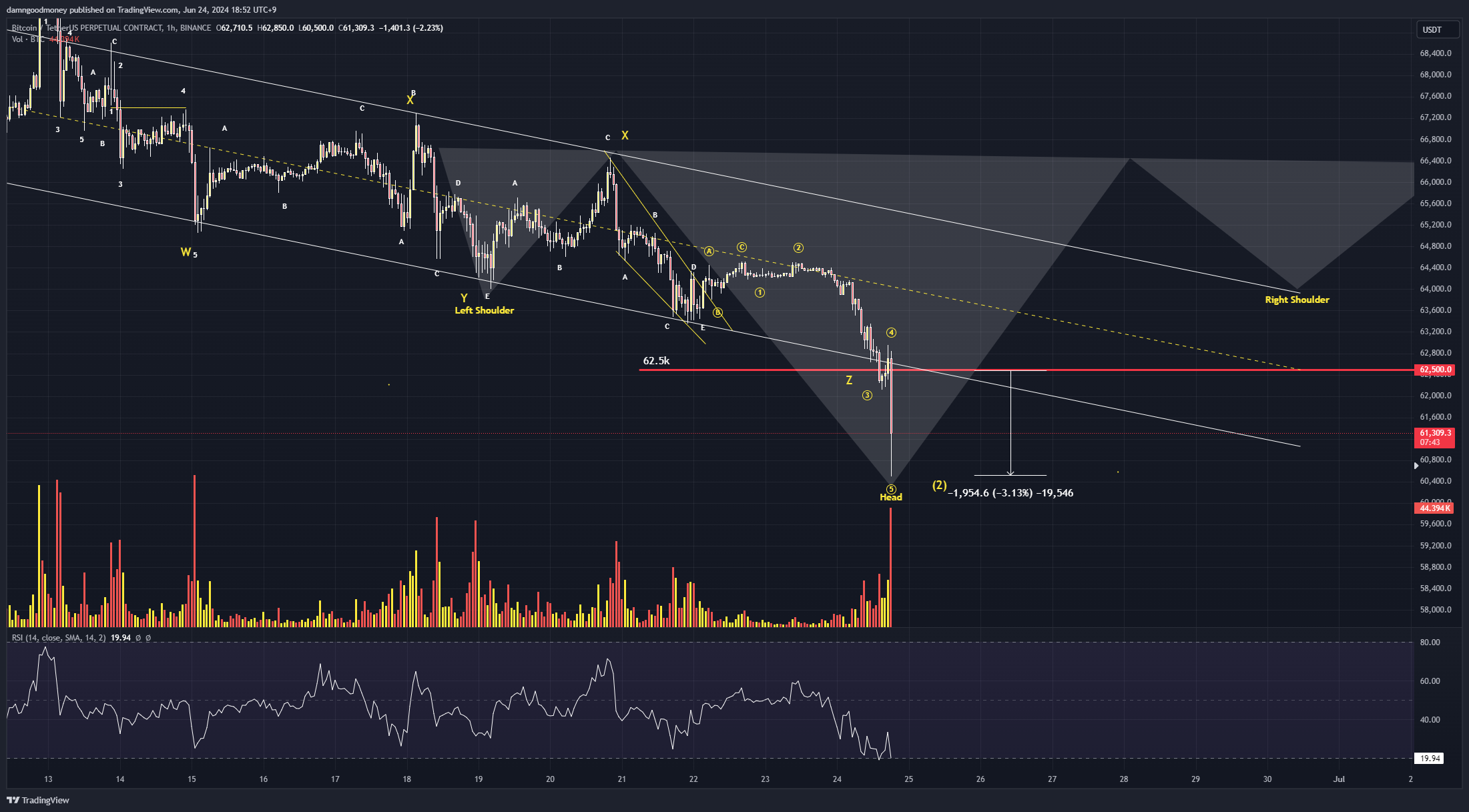Image resolution: width=1469 pixels, height=812 pixels.
Task: Click the date label 24 on the time axis
Action: coord(837,779)
